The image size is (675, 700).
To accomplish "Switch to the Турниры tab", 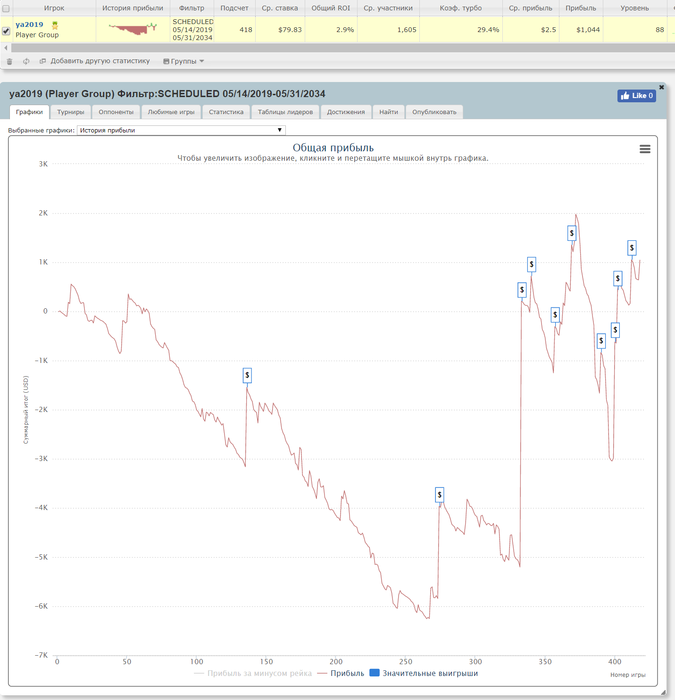I will (x=71, y=112).
